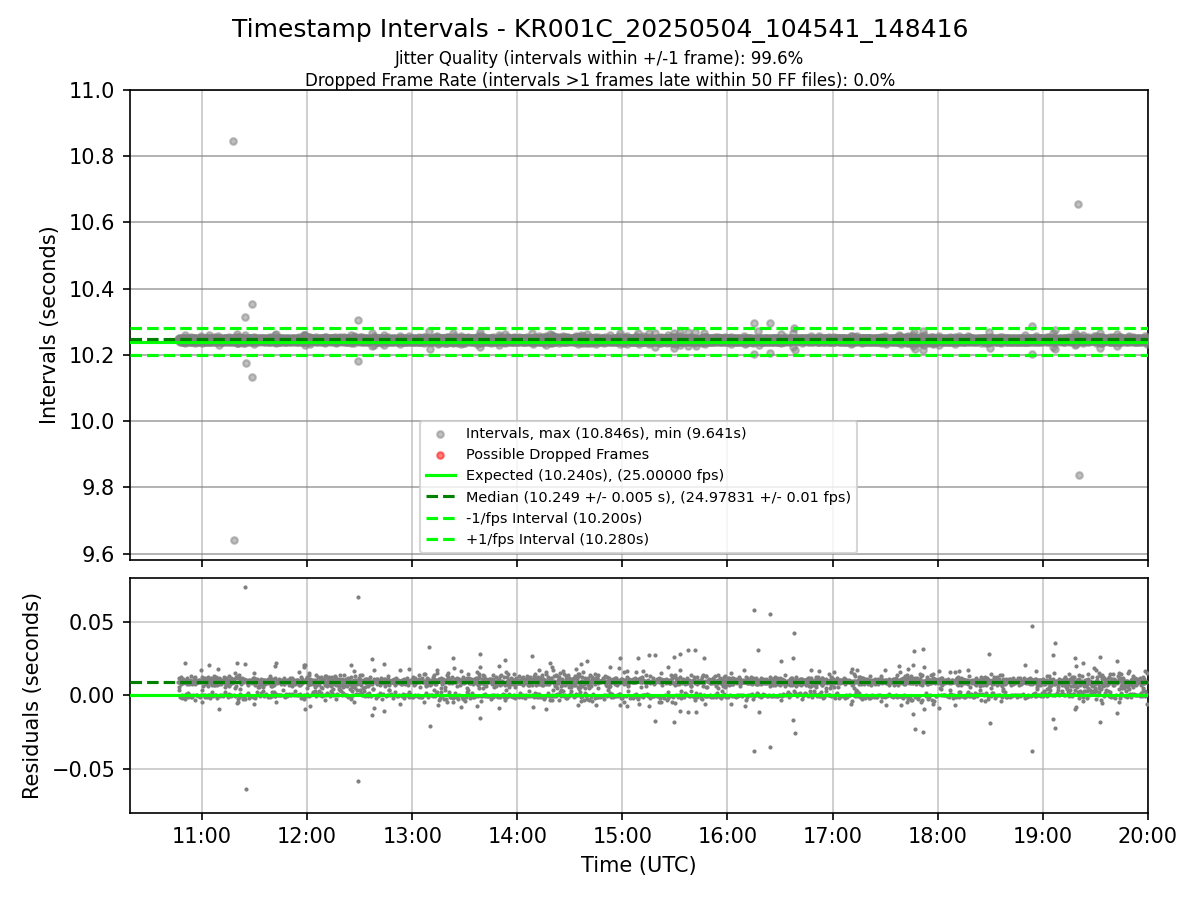Click the 'Intervals (seconds)' y-axis label
The image size is (1200, 900).
pyautogui.click(x=49, y=324)
